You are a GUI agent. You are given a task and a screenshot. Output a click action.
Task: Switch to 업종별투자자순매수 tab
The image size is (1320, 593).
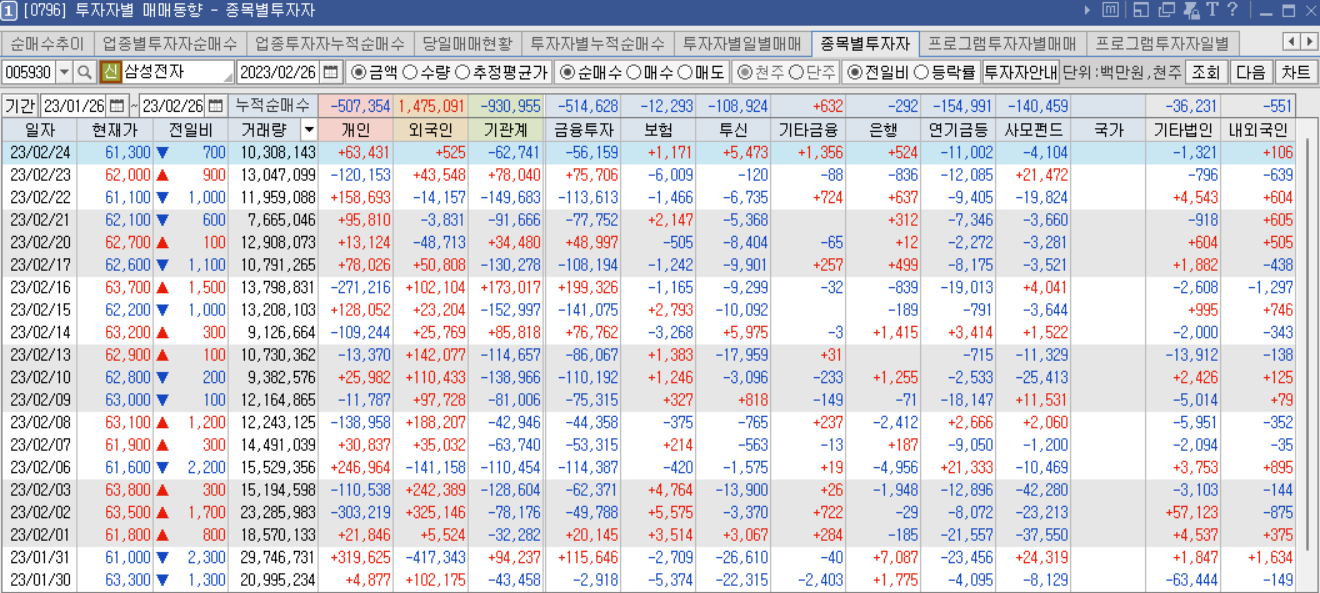tap(170, 44)
